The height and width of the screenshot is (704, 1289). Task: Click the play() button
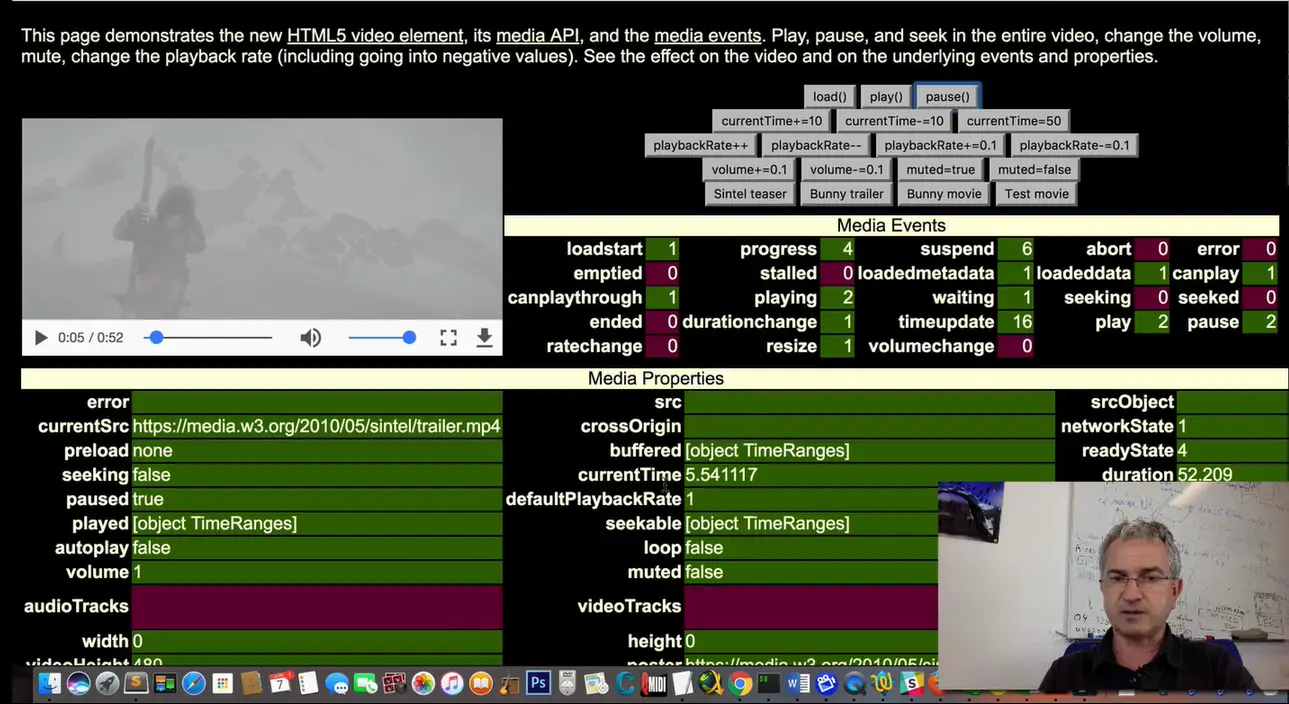point(886,97)
